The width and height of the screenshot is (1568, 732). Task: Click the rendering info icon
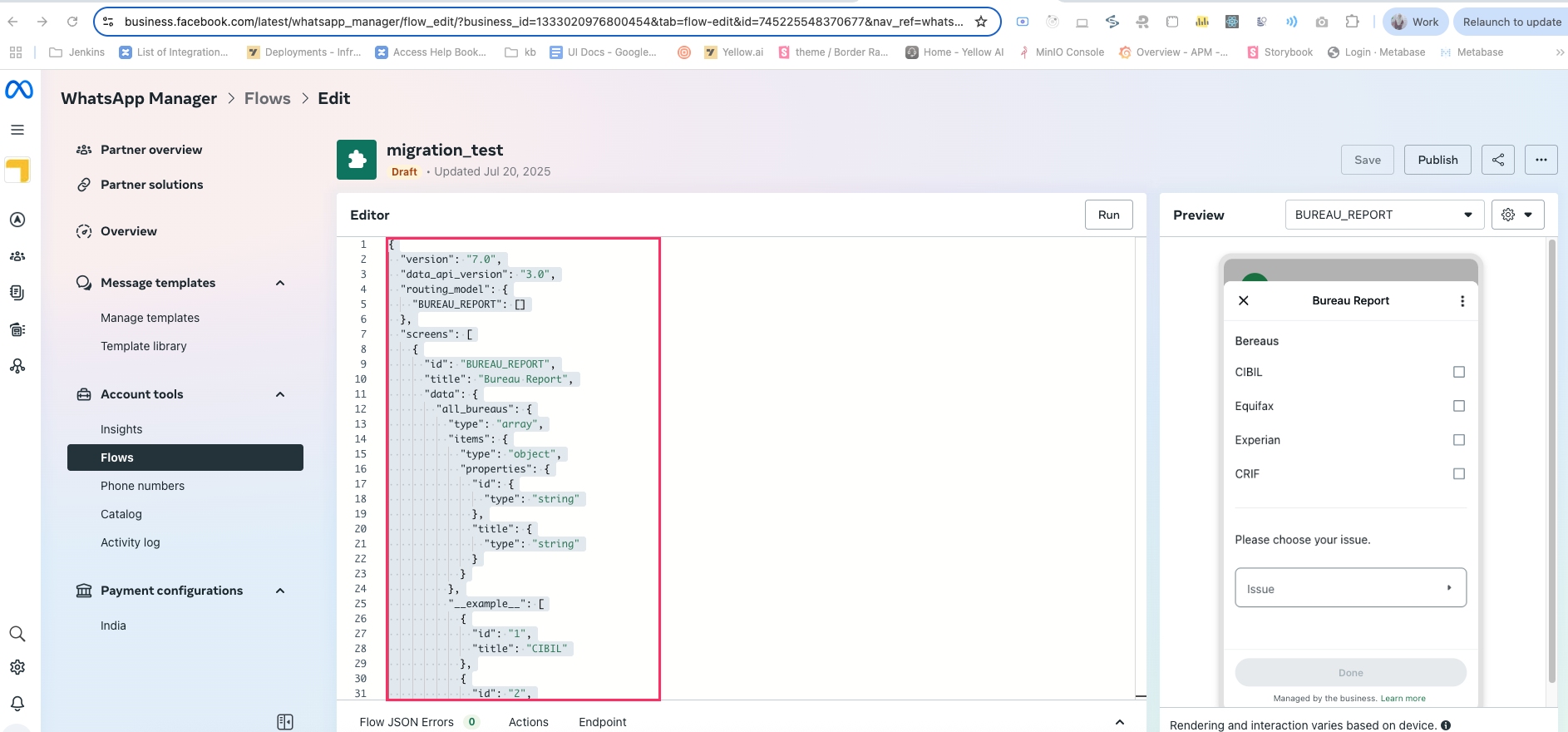[x=1446, y=725]
